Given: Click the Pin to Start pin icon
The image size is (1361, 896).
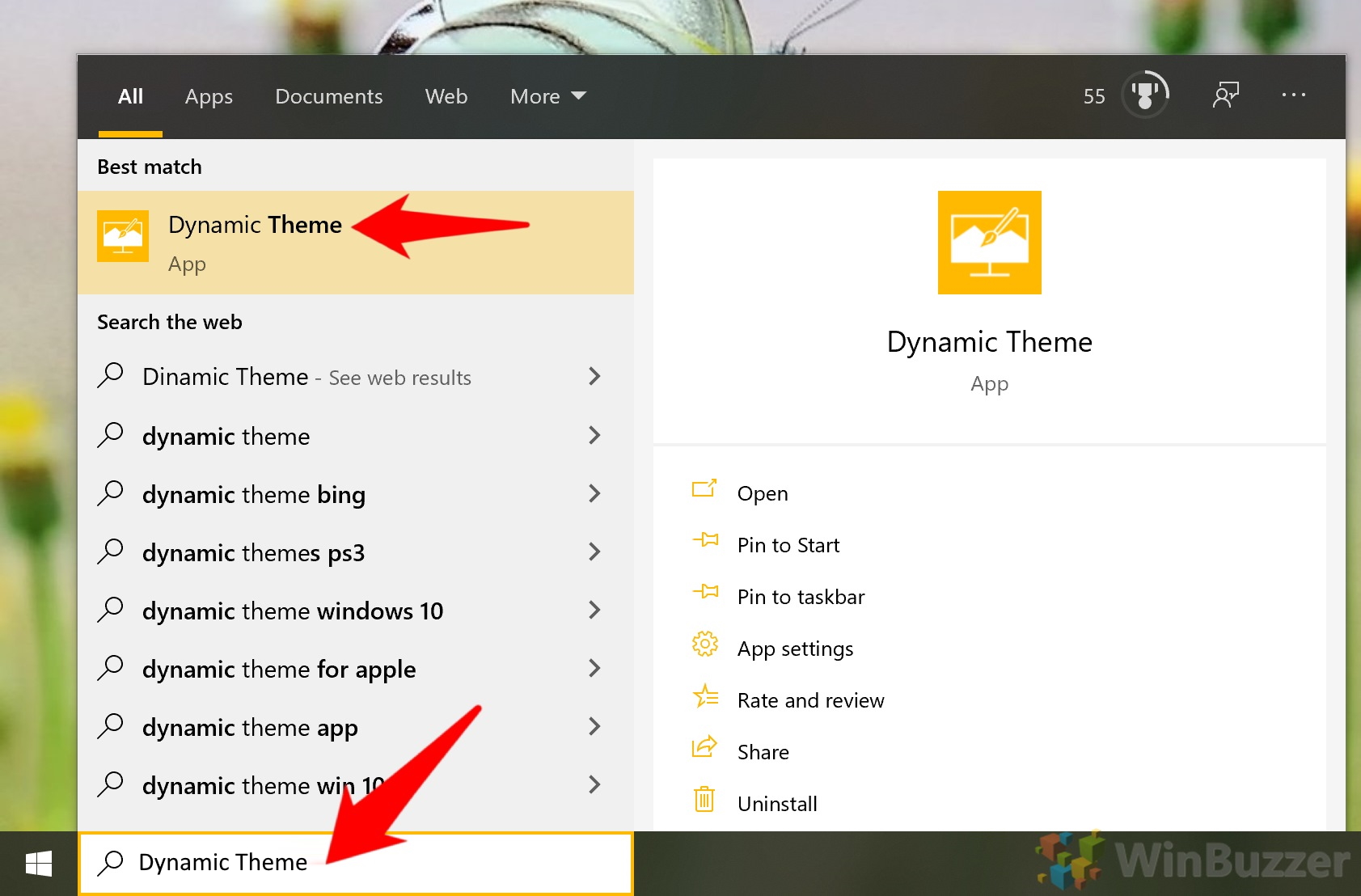Looking at the screenshot, I should click(705, 540).
